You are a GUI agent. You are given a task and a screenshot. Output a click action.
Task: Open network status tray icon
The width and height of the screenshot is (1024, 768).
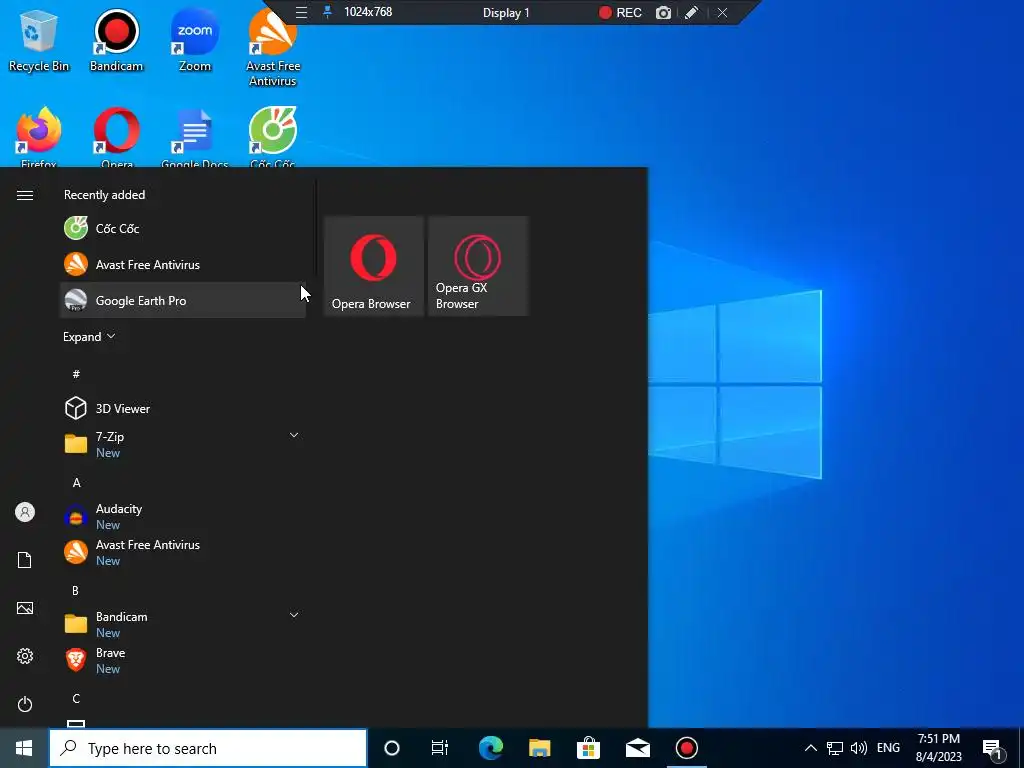click(x=835, y=748)
